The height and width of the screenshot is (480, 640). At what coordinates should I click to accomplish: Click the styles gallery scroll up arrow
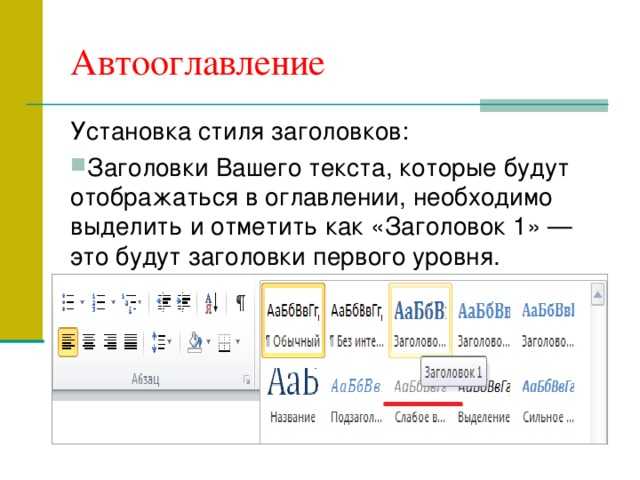[x=598, y=294]
